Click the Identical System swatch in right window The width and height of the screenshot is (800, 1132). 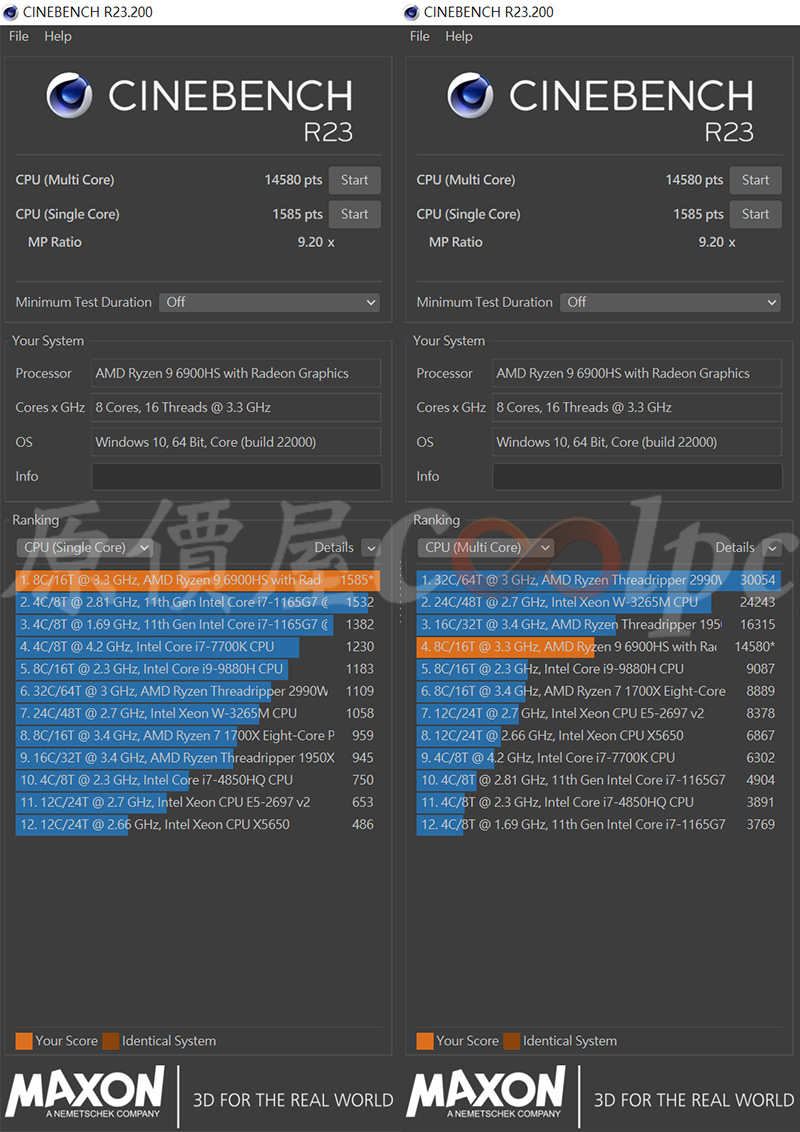pyautogui.click(x=511, y=1041)
